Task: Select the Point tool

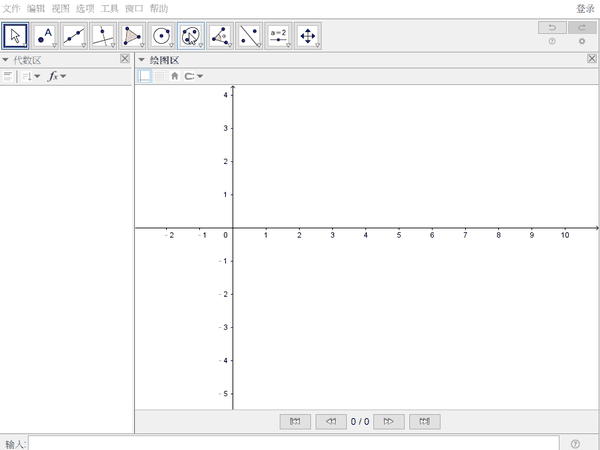Action: click(45, 36)
